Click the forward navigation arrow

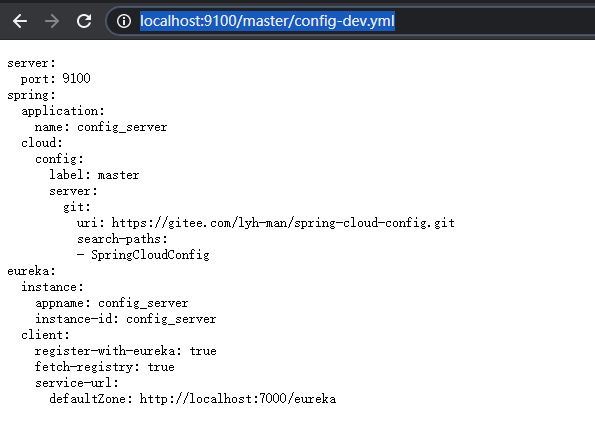pos(52,21)
